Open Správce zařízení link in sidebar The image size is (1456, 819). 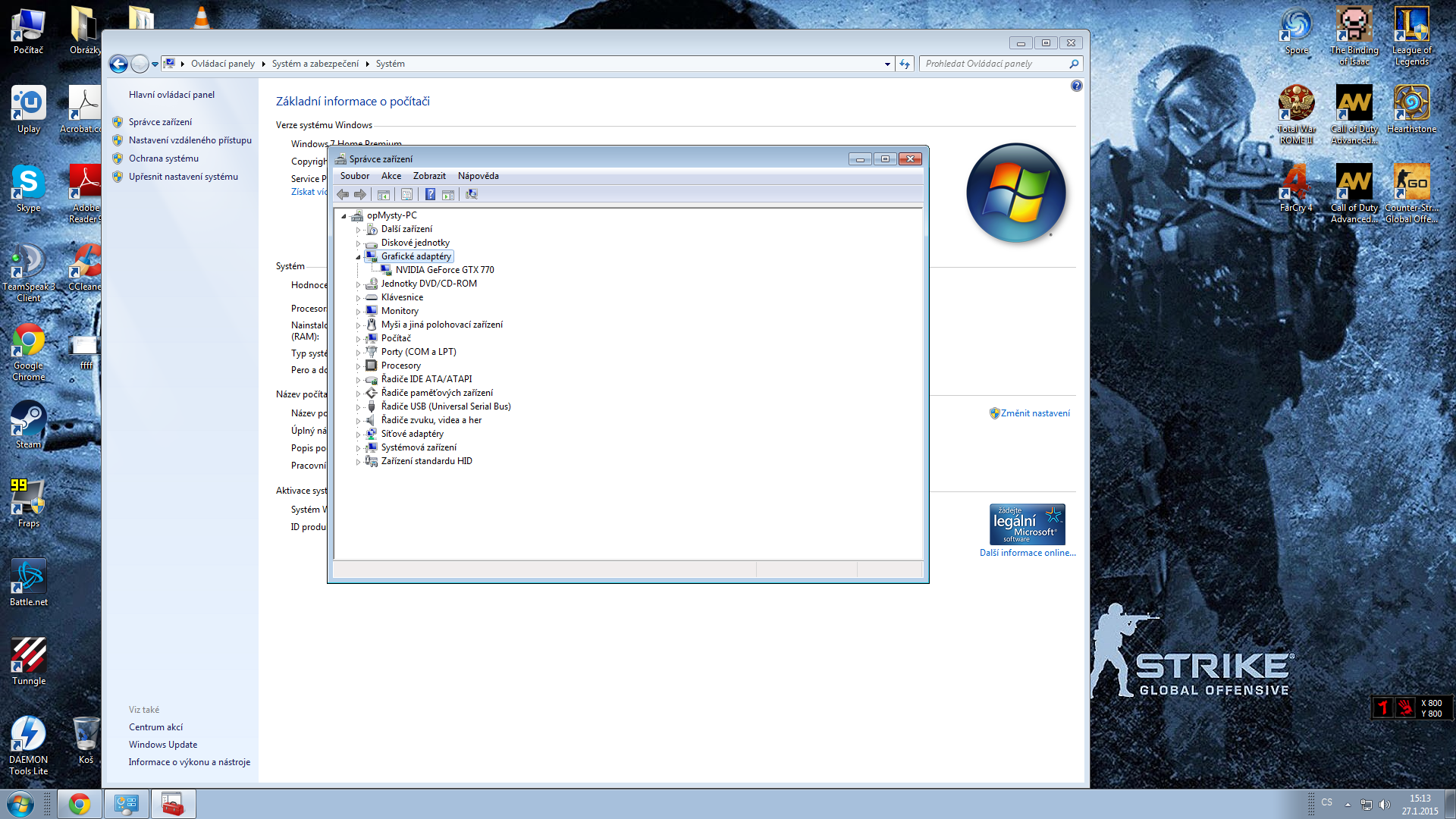160,122
